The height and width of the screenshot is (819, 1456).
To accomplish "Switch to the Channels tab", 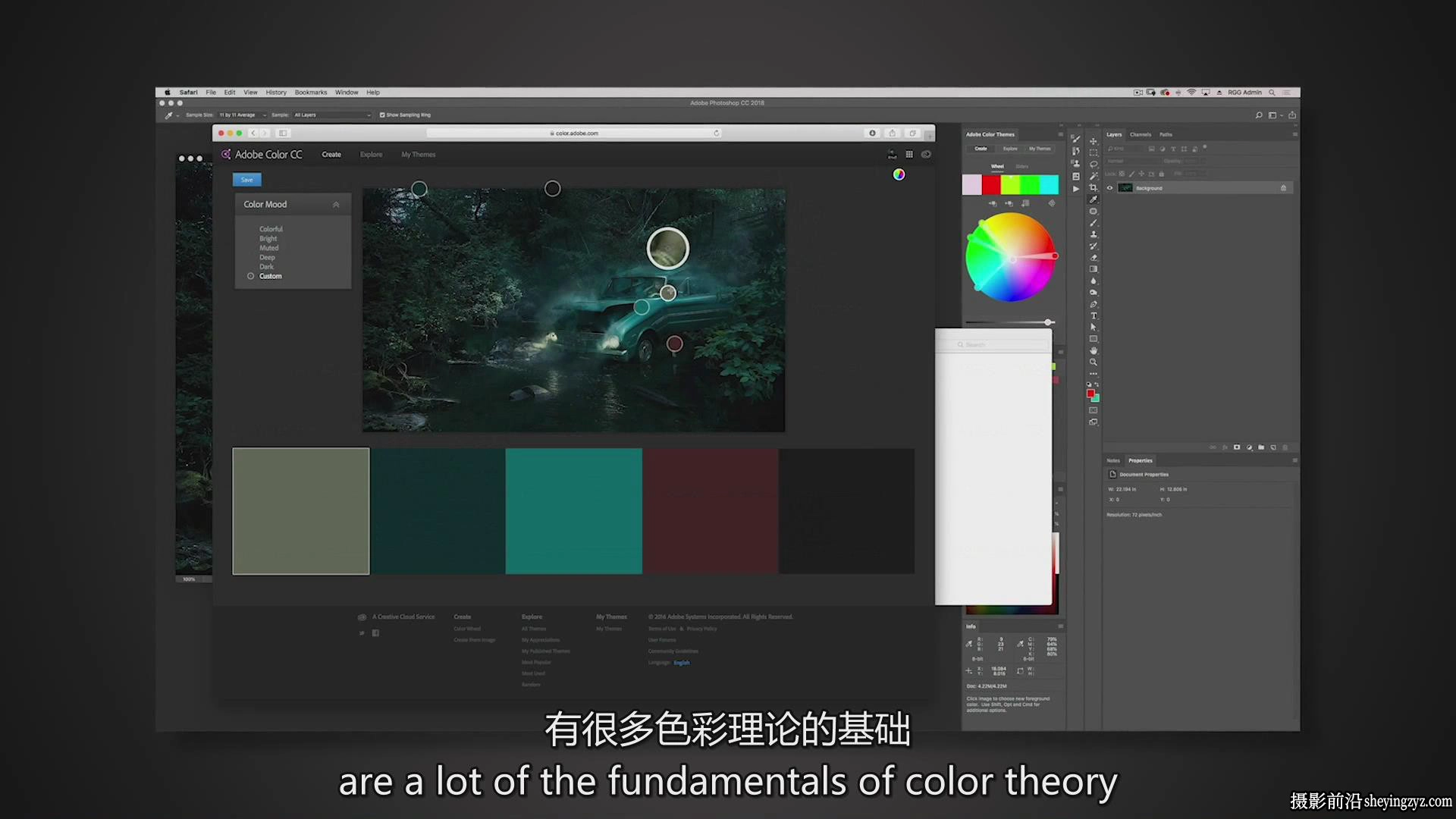I will pos(1141,134).
